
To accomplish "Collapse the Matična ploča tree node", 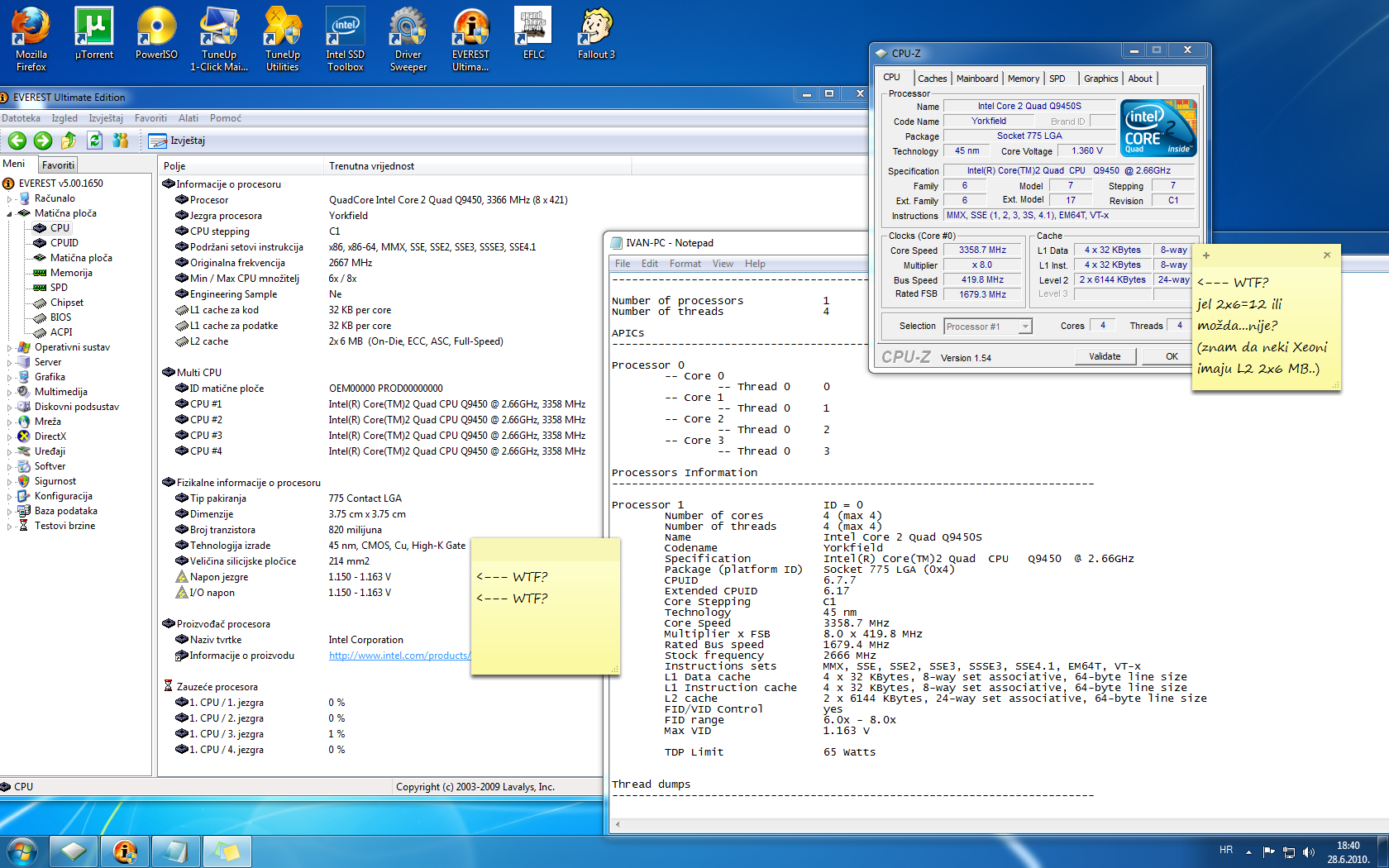I will (x=10, y=213).
